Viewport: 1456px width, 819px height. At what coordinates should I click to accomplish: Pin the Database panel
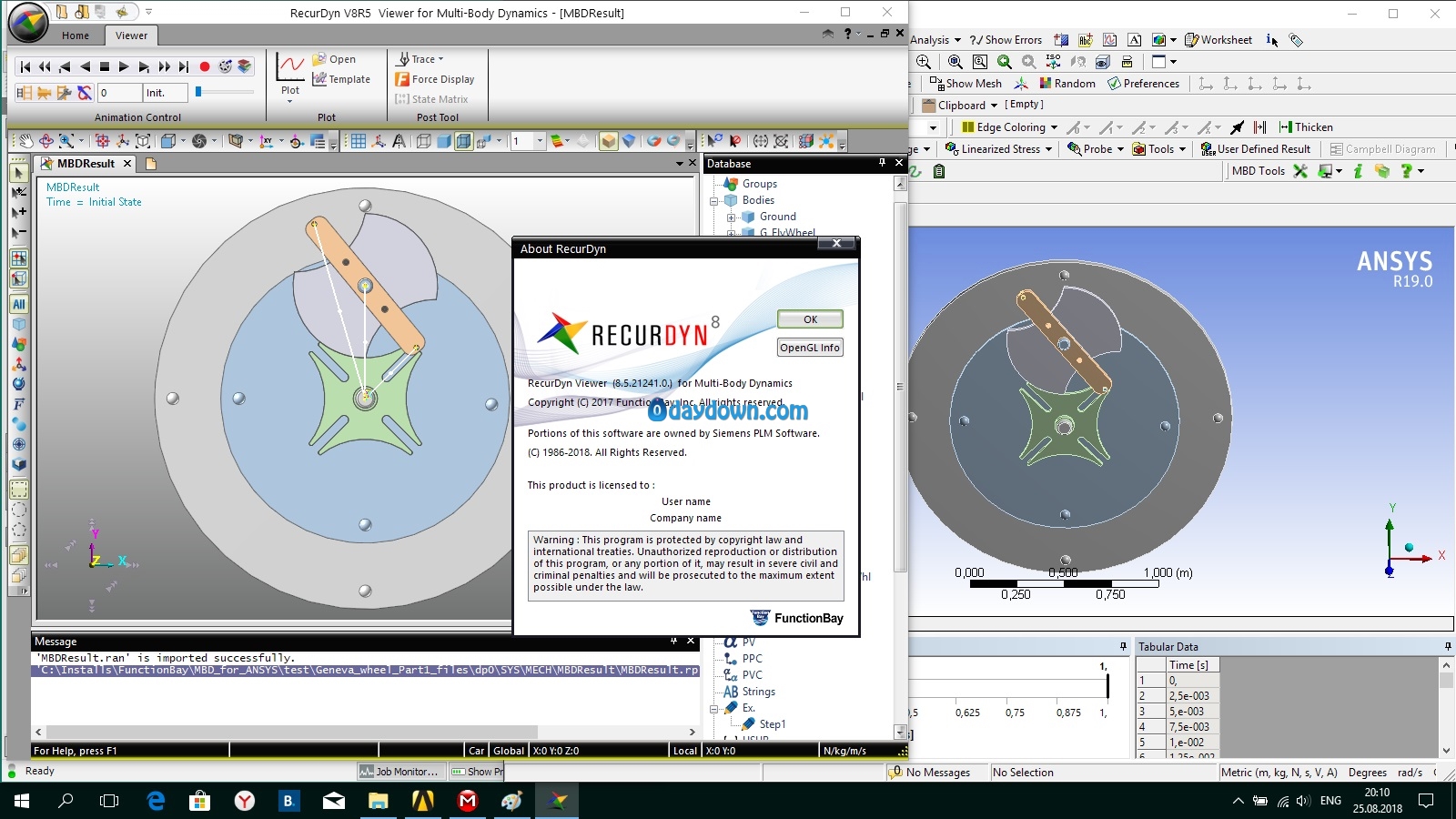[882, 163]
